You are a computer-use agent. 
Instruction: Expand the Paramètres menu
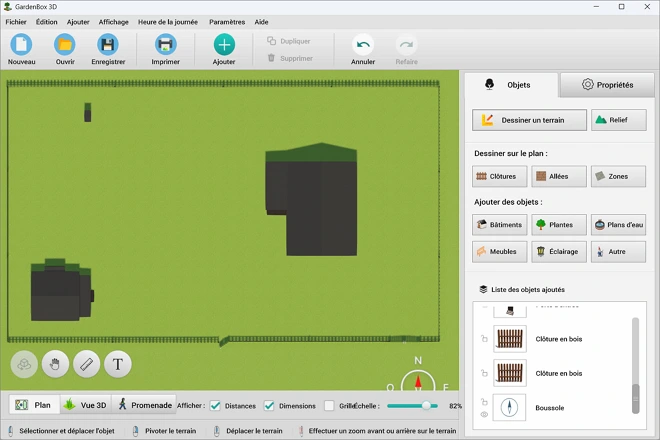tap(227, 21)
